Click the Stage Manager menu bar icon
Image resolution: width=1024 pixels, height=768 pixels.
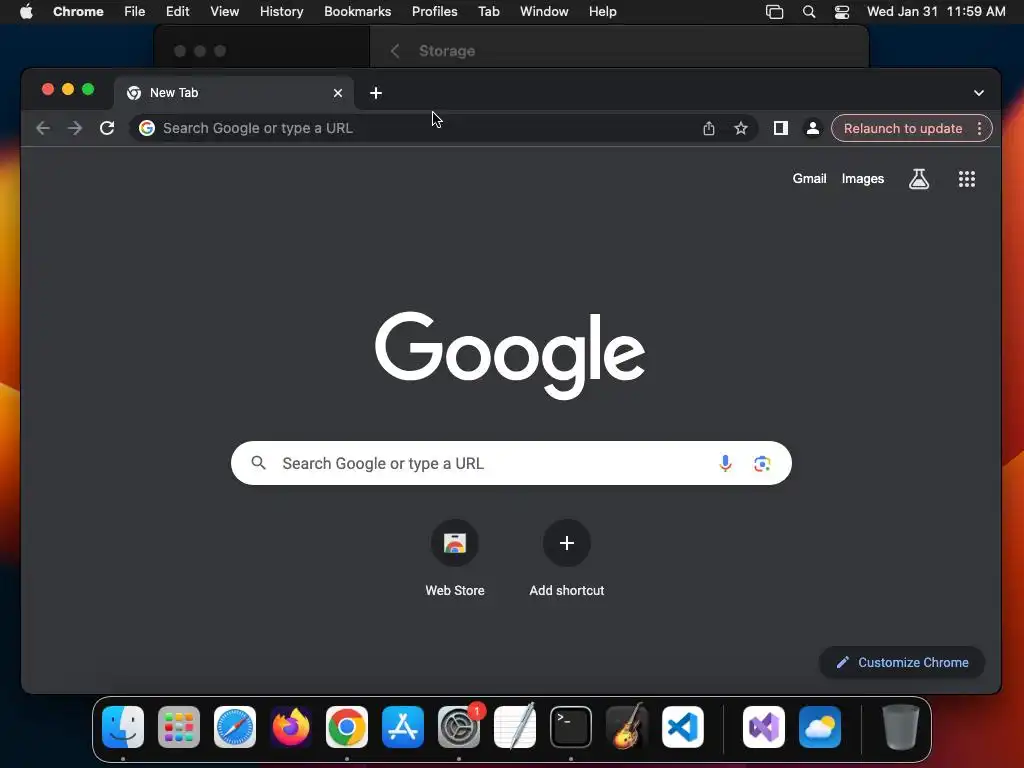(x=774, y=11)
